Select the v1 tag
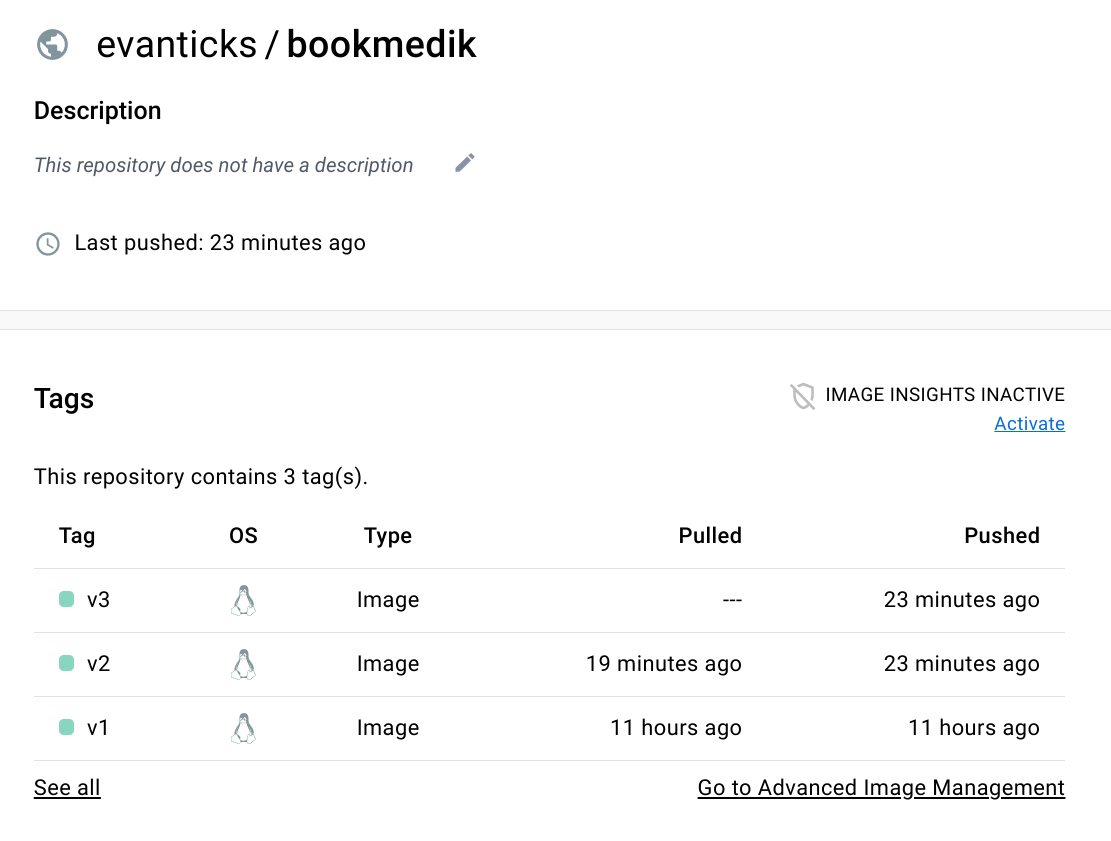The image size is (1111, 841). click(x=98, y=728)
